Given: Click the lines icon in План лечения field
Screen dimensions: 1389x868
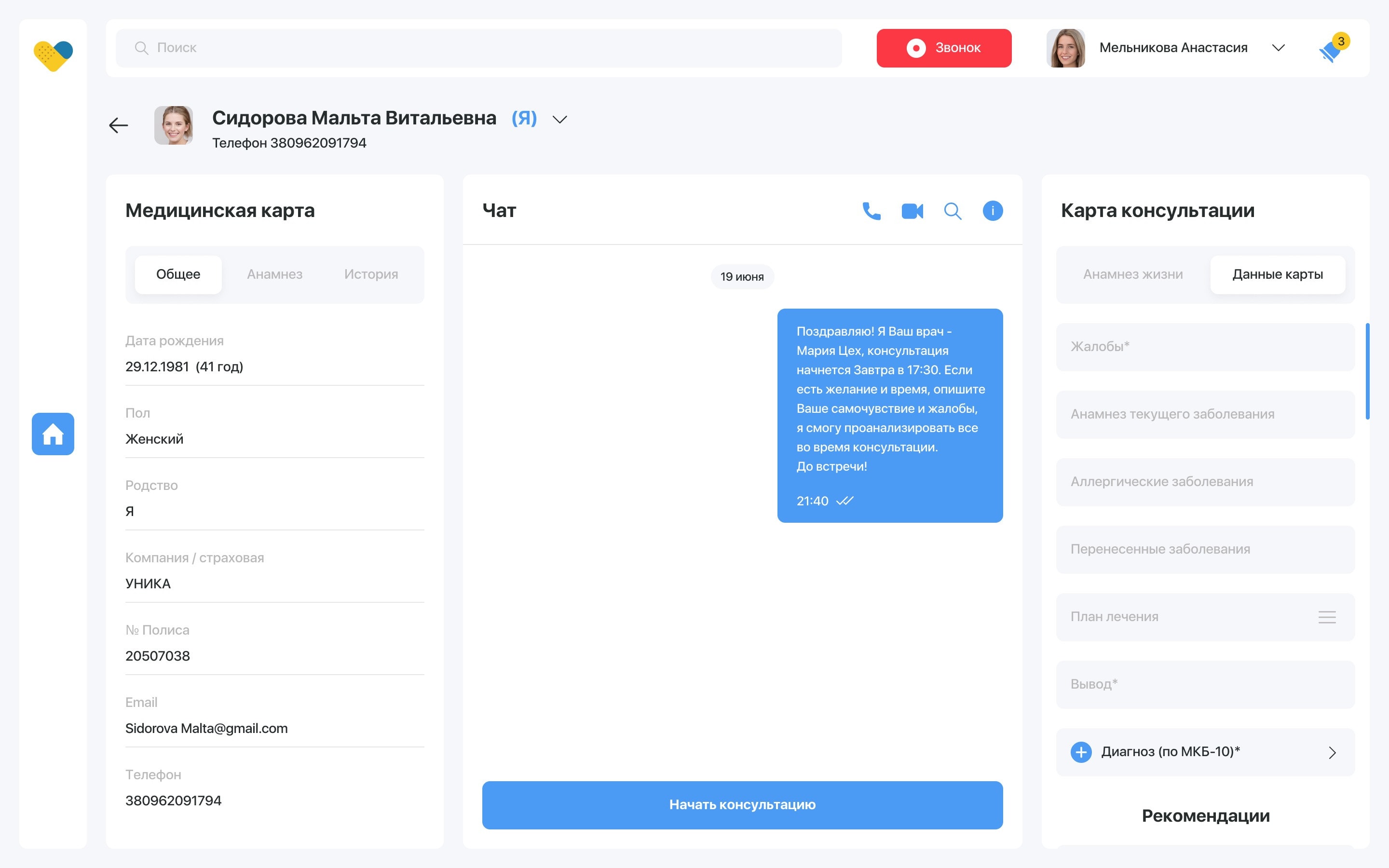Looking at the screenshot, I should [x=1327, y=617].
